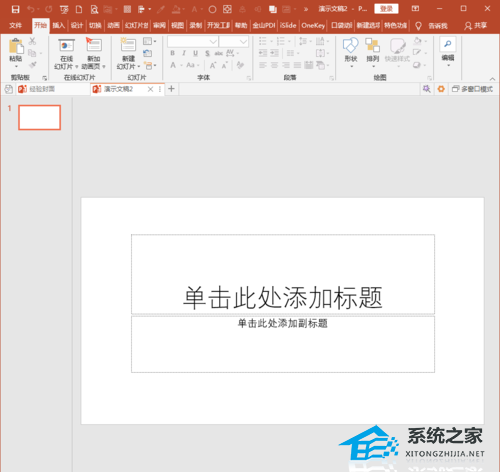This screenshot has width=500, height=472.
Task: Click orange gear settings icon in tab bar
Action: (441, 89)
